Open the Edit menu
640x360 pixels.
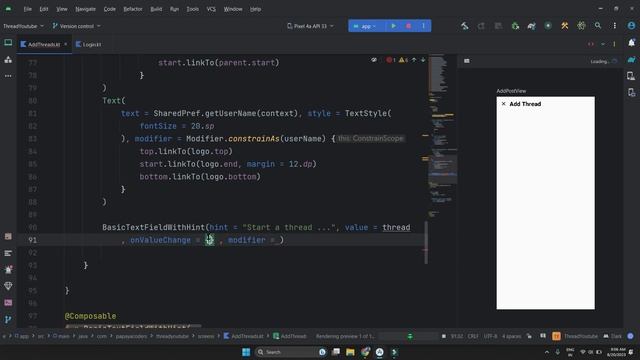pyautogui.click(x=44, y=9)
